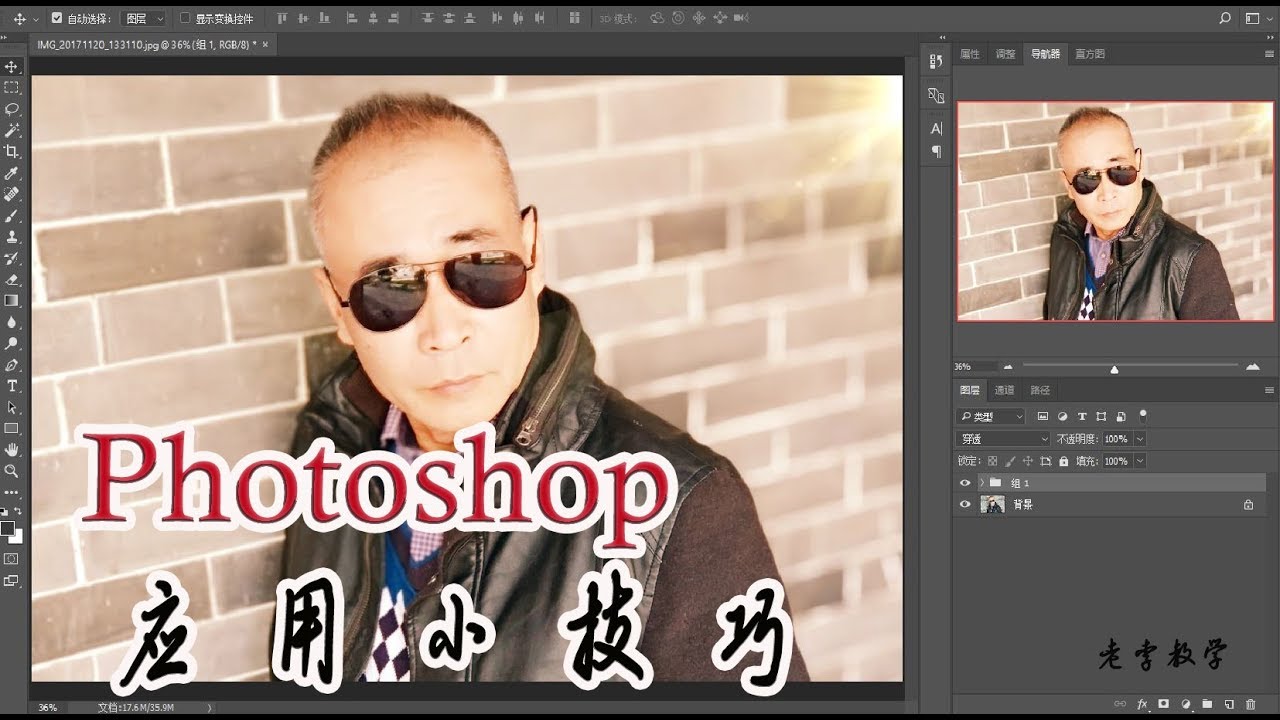
Task: Click the search icon in options bar
Action: [1225, 18]
